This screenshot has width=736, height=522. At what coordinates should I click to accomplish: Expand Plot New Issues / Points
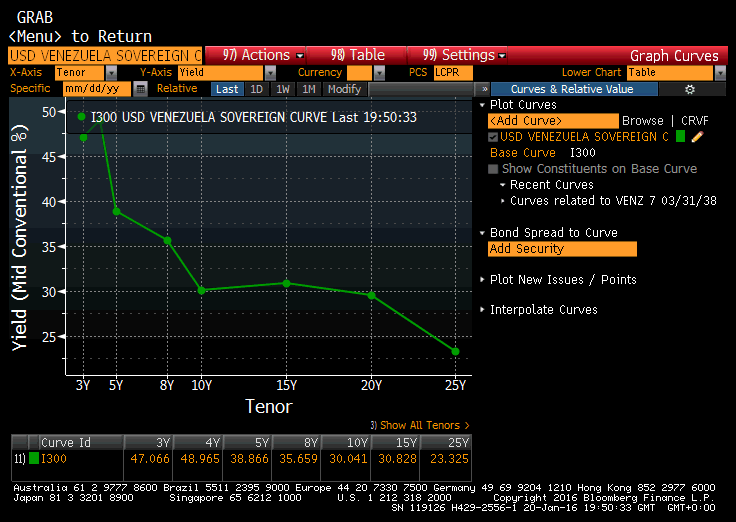click(x=482, y=280)
